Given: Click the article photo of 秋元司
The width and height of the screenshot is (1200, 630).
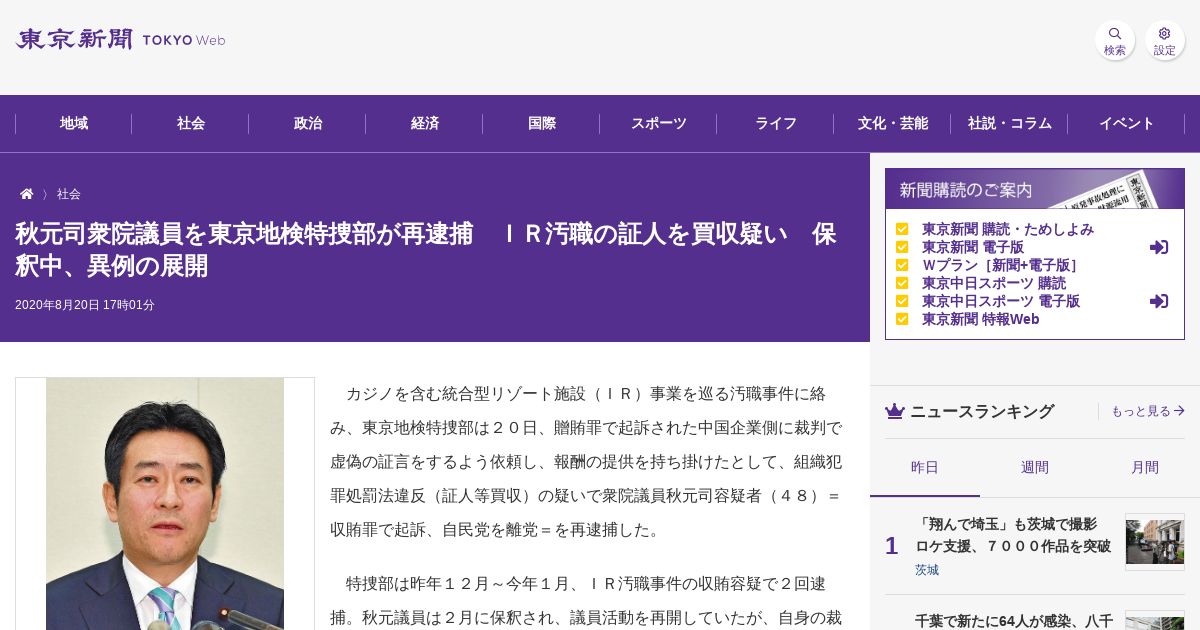Looking at the screenshot, I should 165,504.
